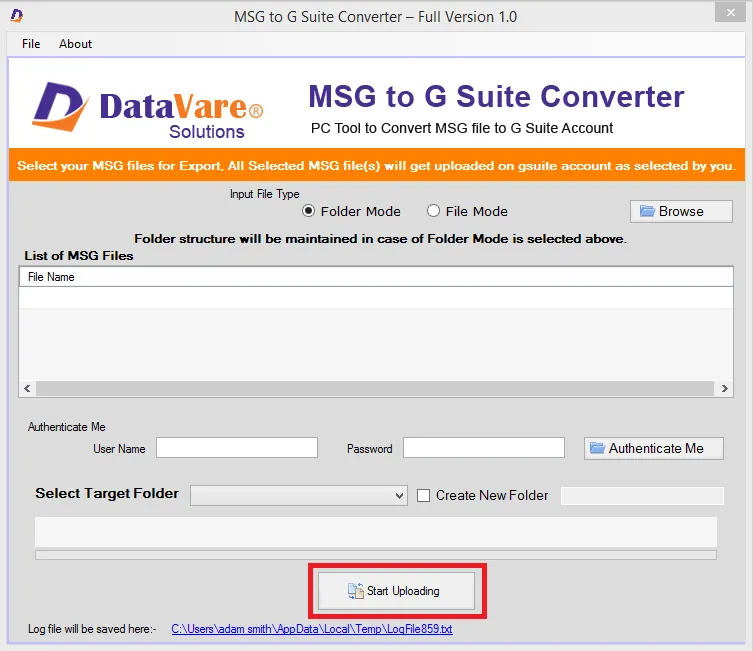This screenshot has width=753, height=651.
Task: Click the new folder name field
Action: point(642,495)
